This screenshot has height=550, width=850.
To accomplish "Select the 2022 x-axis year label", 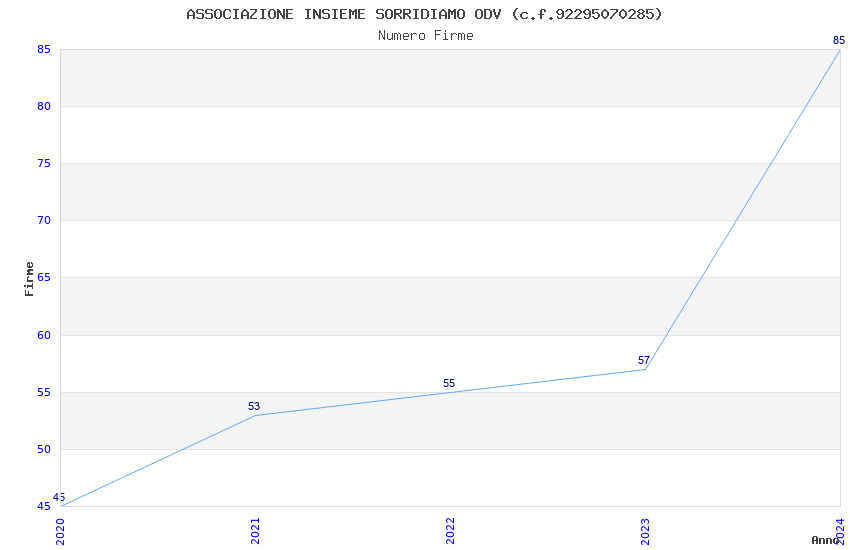I will click(x=450, y=531).
